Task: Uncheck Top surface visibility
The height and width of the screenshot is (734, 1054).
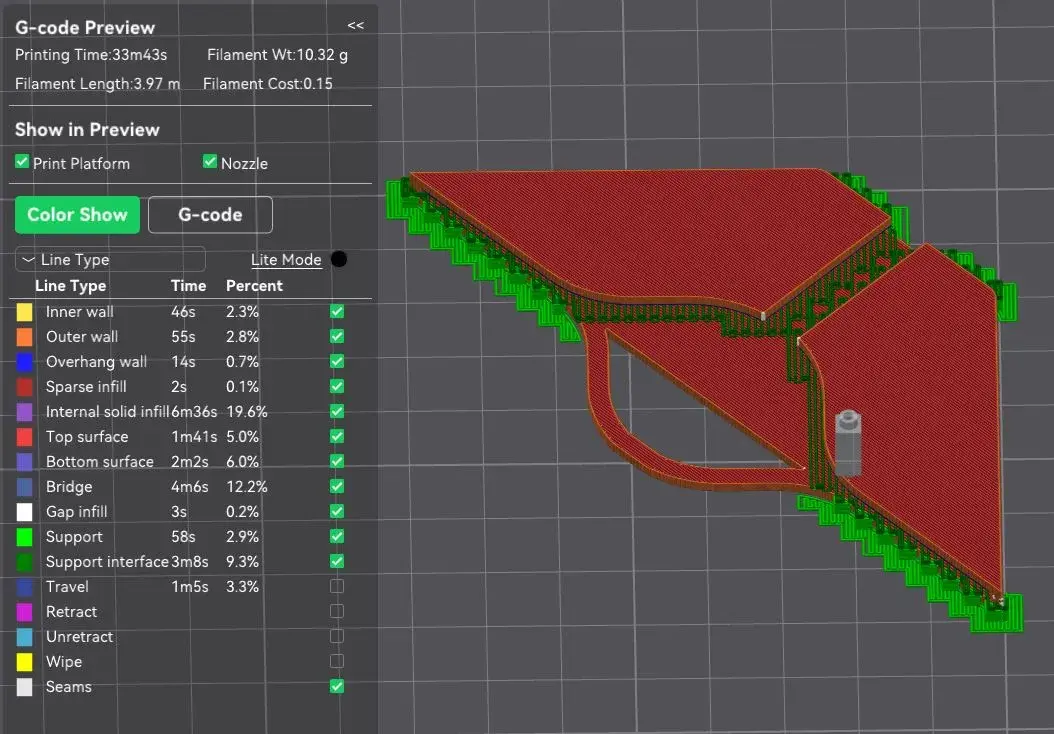Action: 337,436
